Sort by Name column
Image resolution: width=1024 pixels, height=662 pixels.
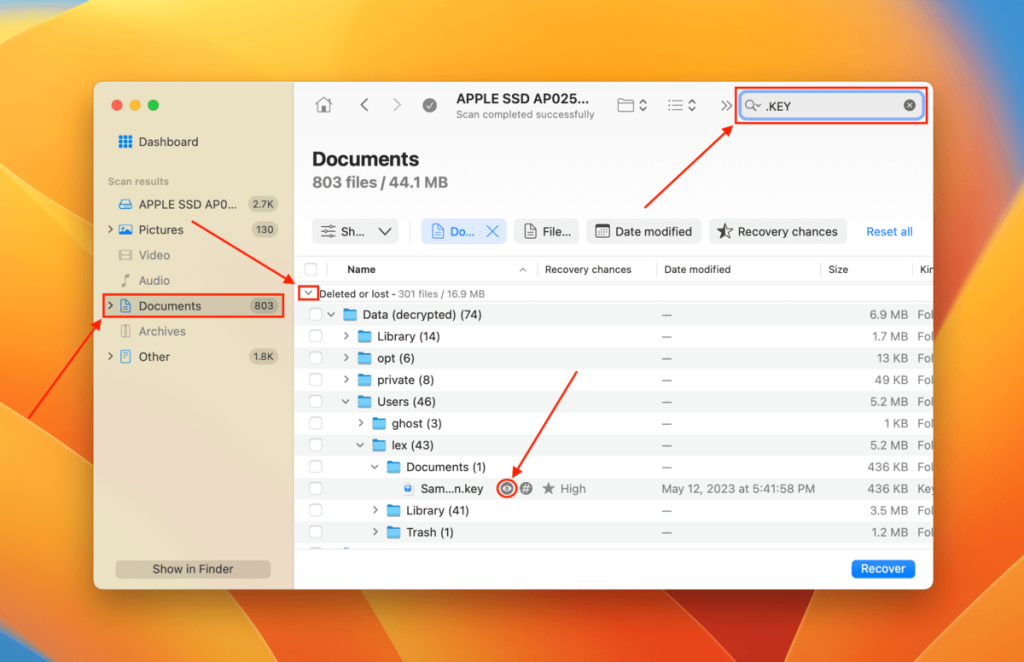point(361,269)
